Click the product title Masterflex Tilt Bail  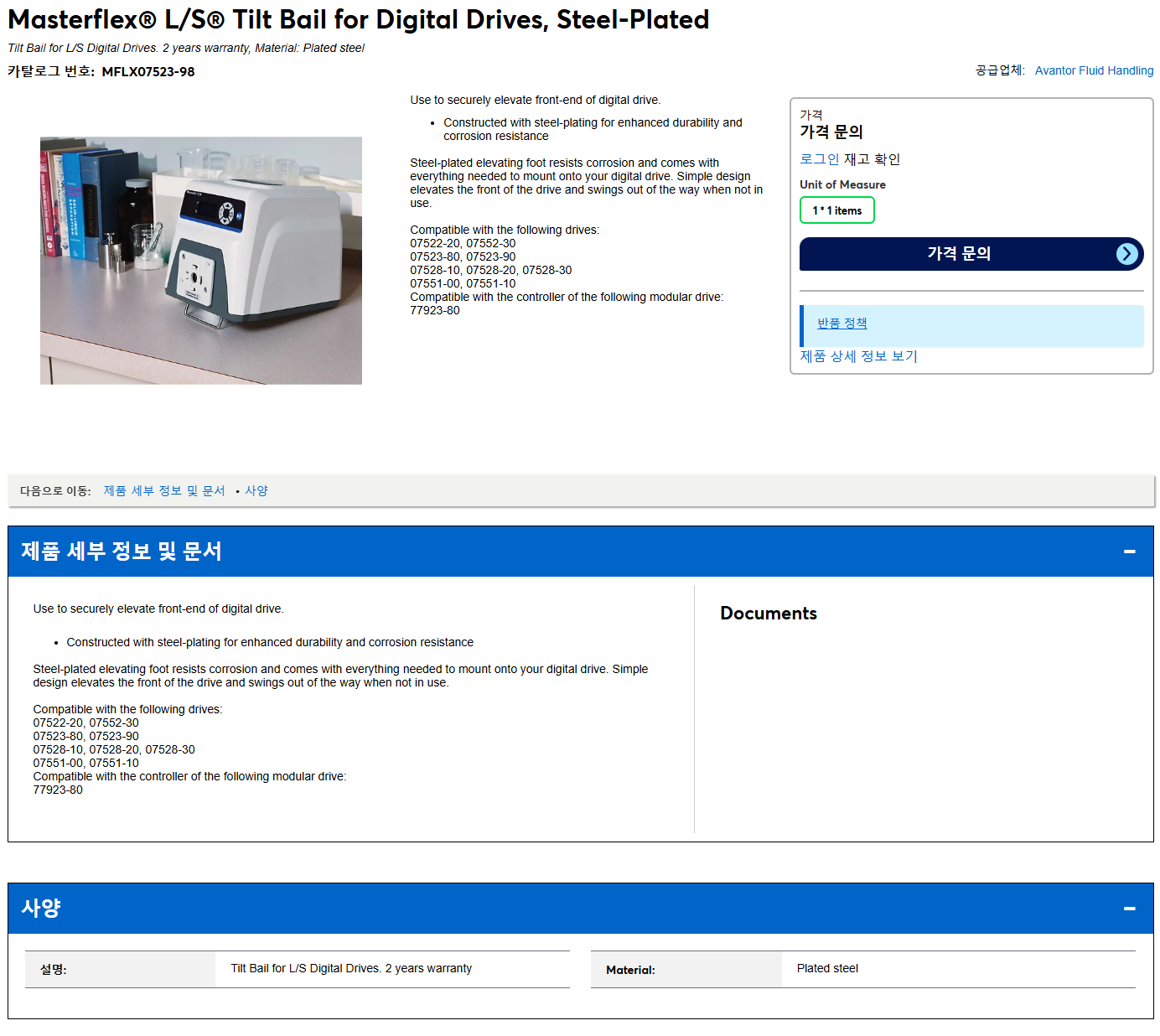tap(359, 19)
